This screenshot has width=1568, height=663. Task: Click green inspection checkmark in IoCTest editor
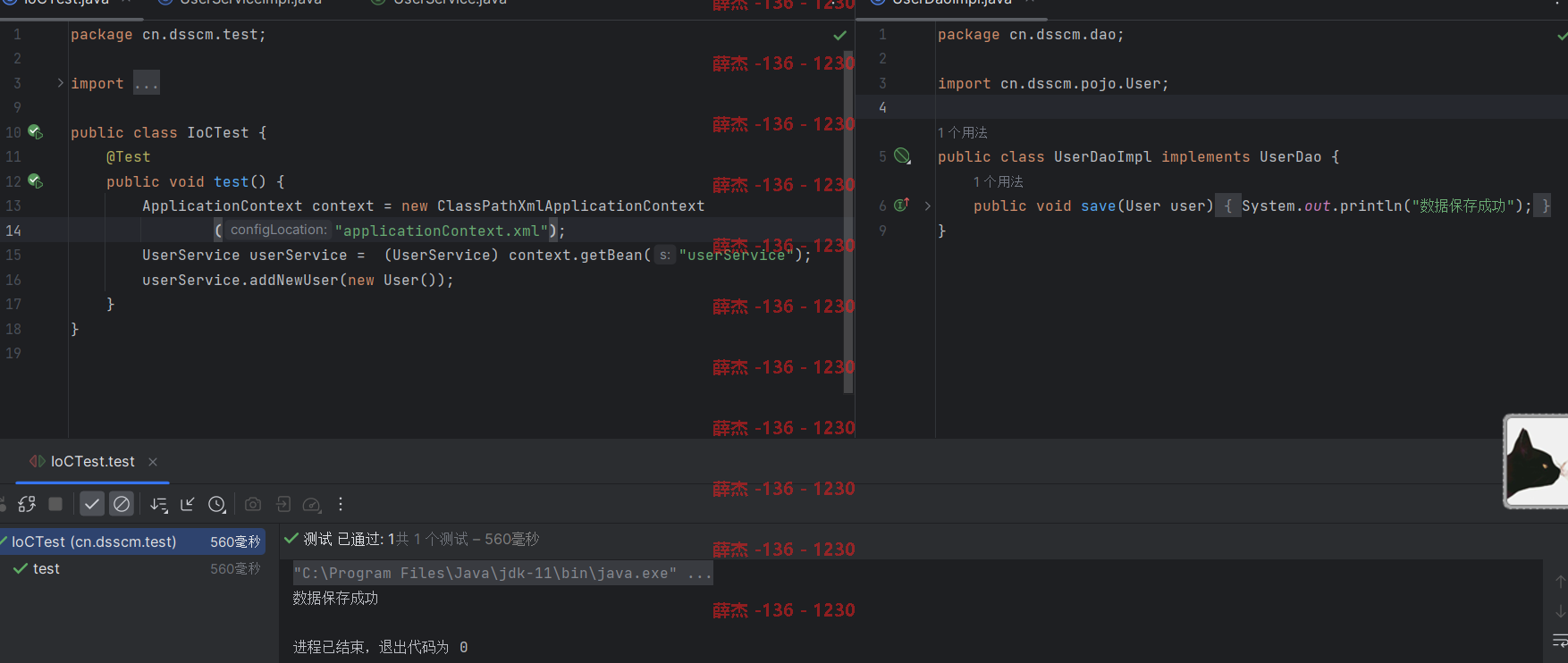coord(839,35)
